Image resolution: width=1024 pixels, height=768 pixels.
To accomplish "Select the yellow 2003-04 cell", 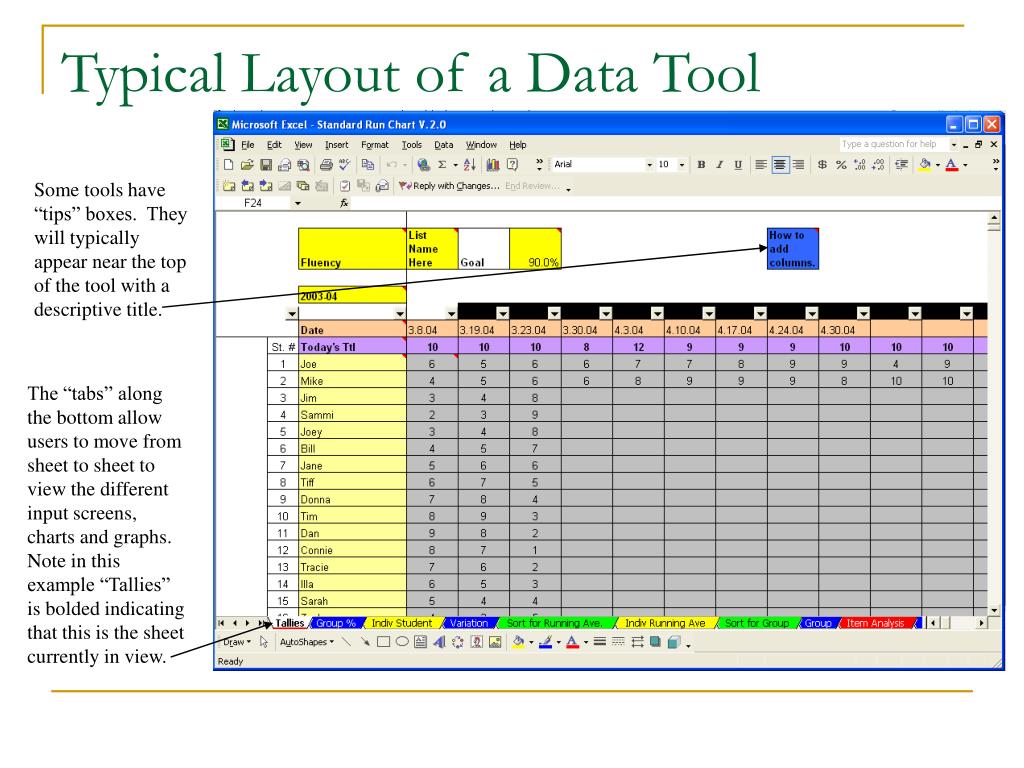I will pyautogui.click(x=352, y=295).
